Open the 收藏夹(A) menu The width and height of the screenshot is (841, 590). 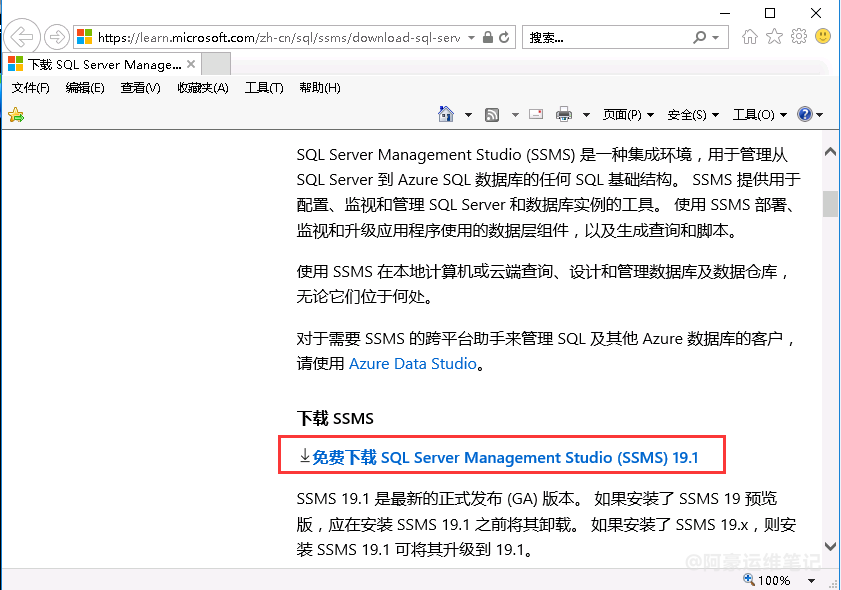pyautogui.click(x=203, y=87)
